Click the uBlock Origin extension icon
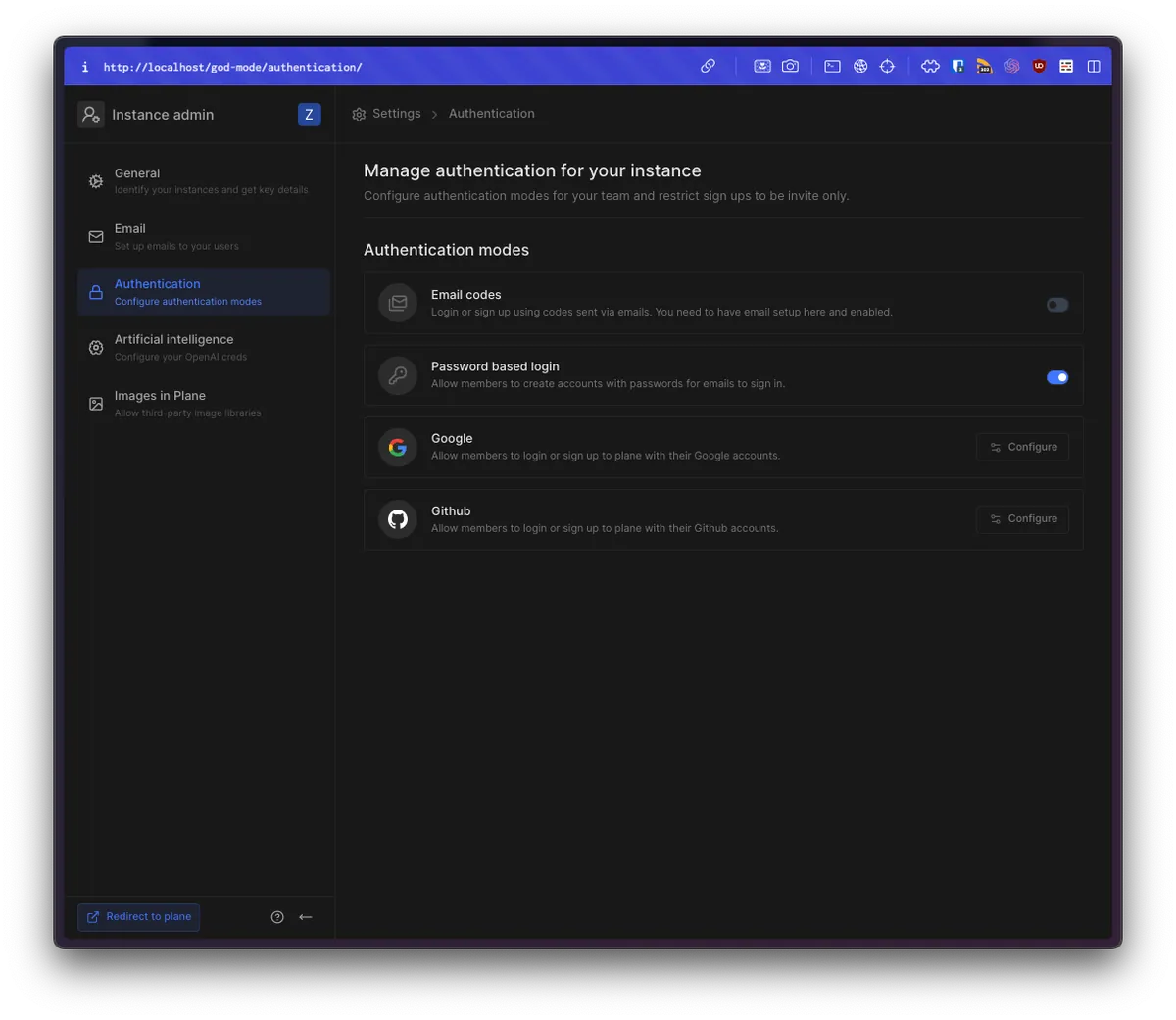The width and height of the screenshot is (1176, 1020). tap(1039, 67)
